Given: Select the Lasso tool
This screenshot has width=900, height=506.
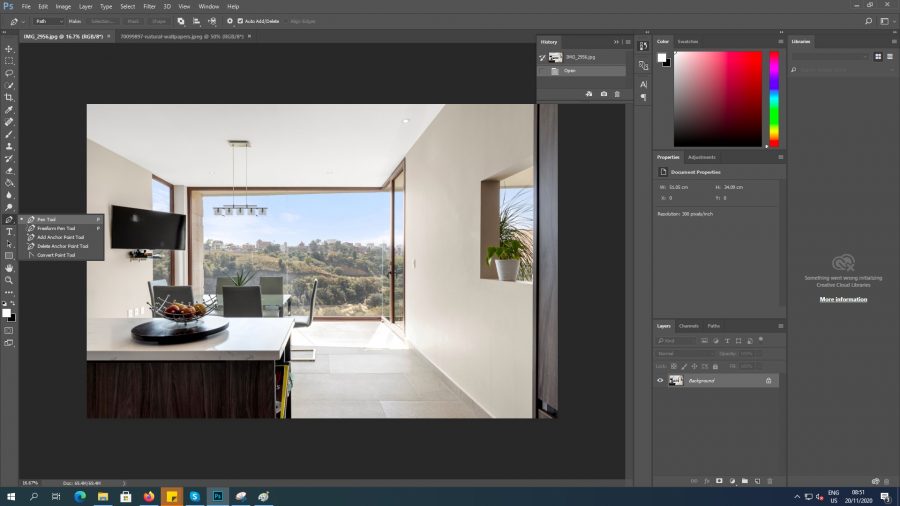Looking at the screenshot, I should (x=9, y=73).
